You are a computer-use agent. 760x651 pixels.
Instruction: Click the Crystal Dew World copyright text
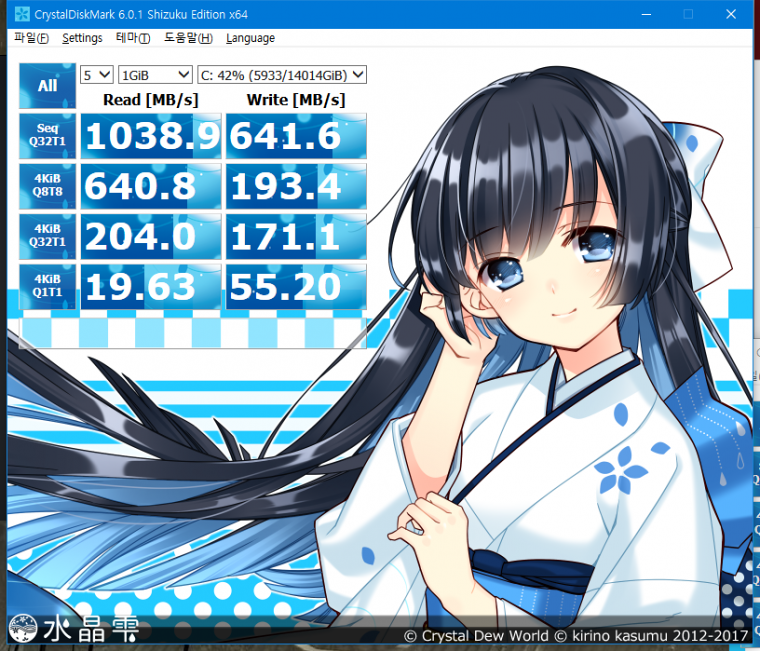(x=576, y=635)
